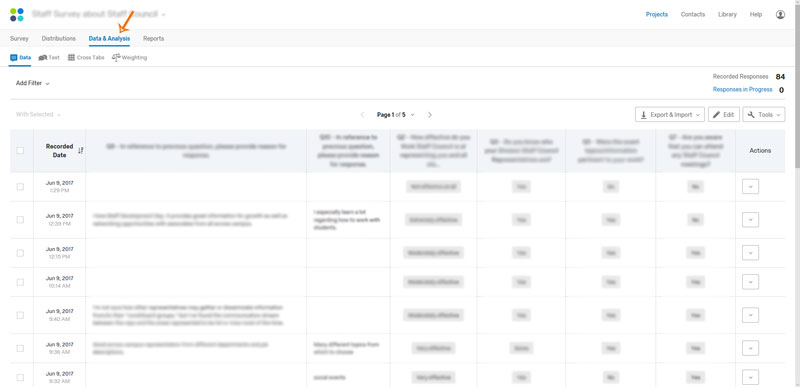Click the Actions column header
The height and width of the screenshot is (387, 800).
click(x=760, y=150)
